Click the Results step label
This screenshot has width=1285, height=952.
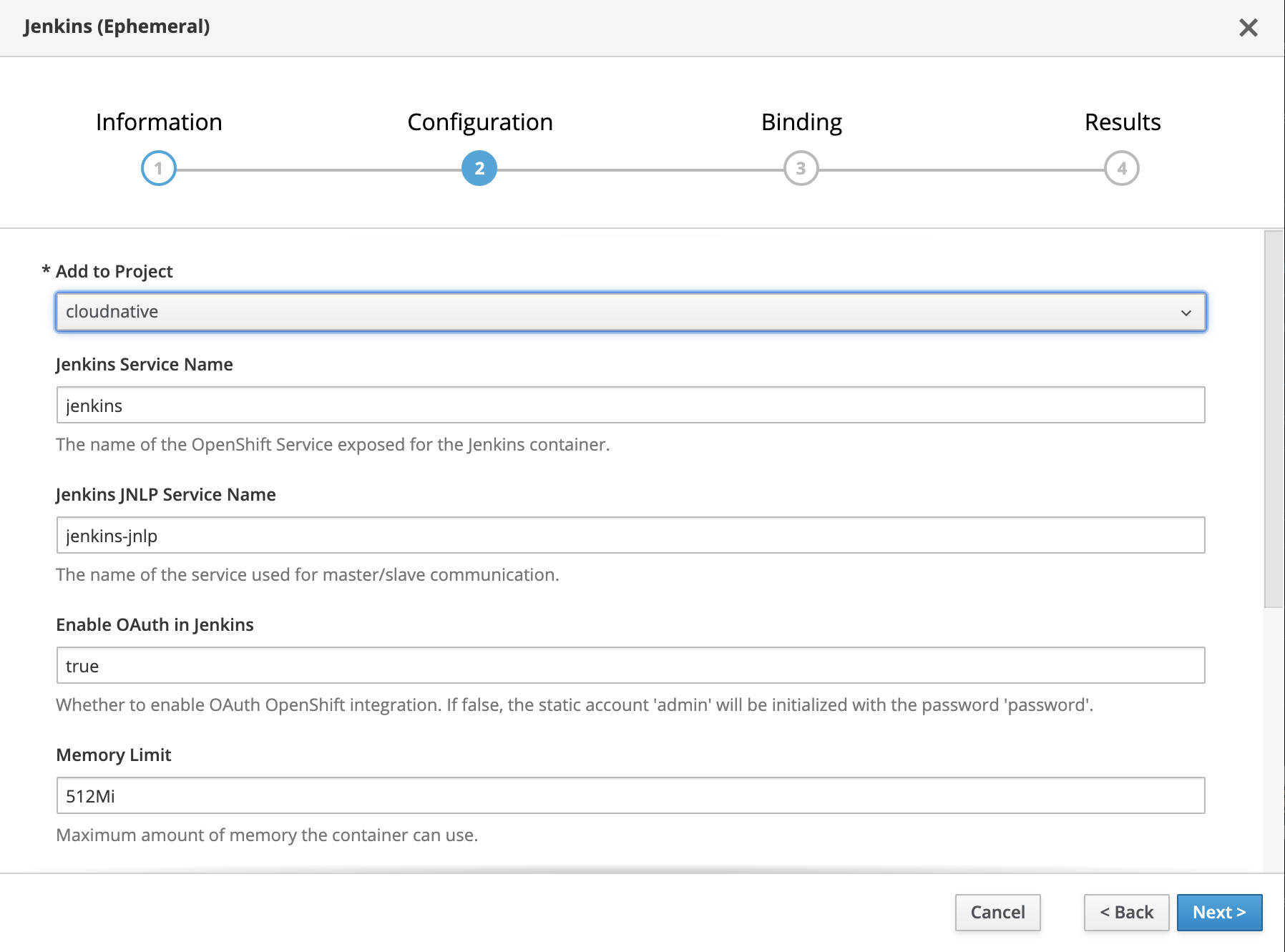(x=1123, y=122)
